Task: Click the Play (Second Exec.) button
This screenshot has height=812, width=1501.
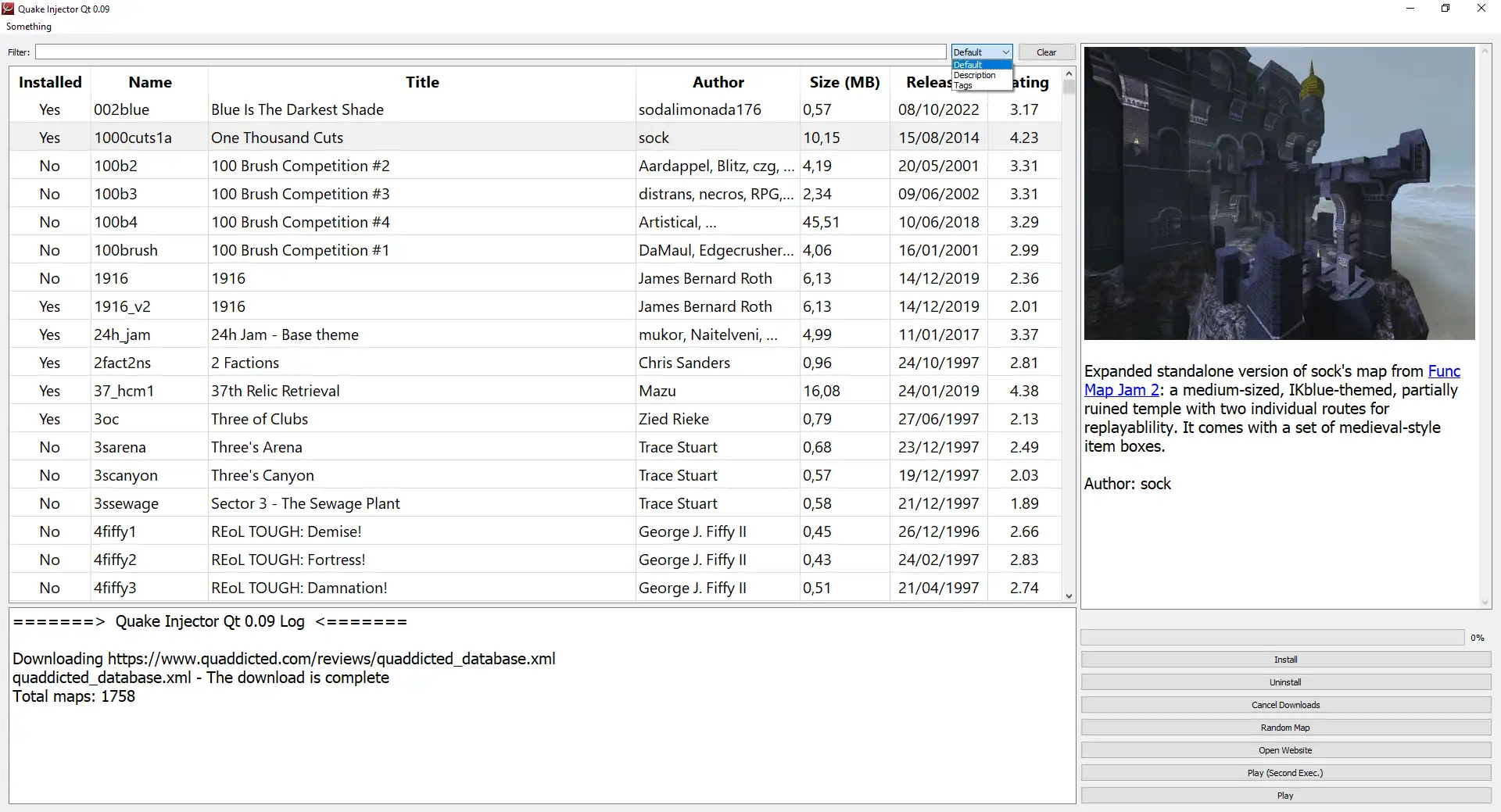Action: pos(1286,773)
